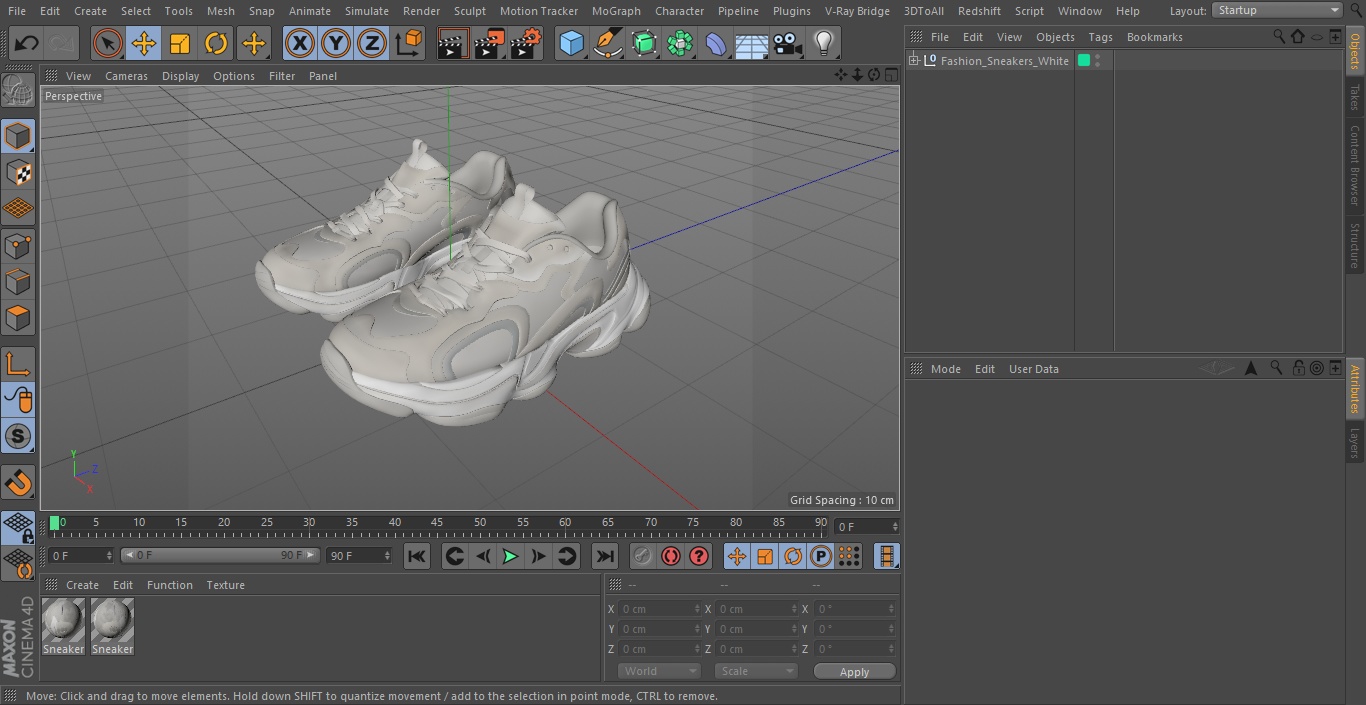Click the timeline preview range slider
1366x705 pixels.
point(220,555)
